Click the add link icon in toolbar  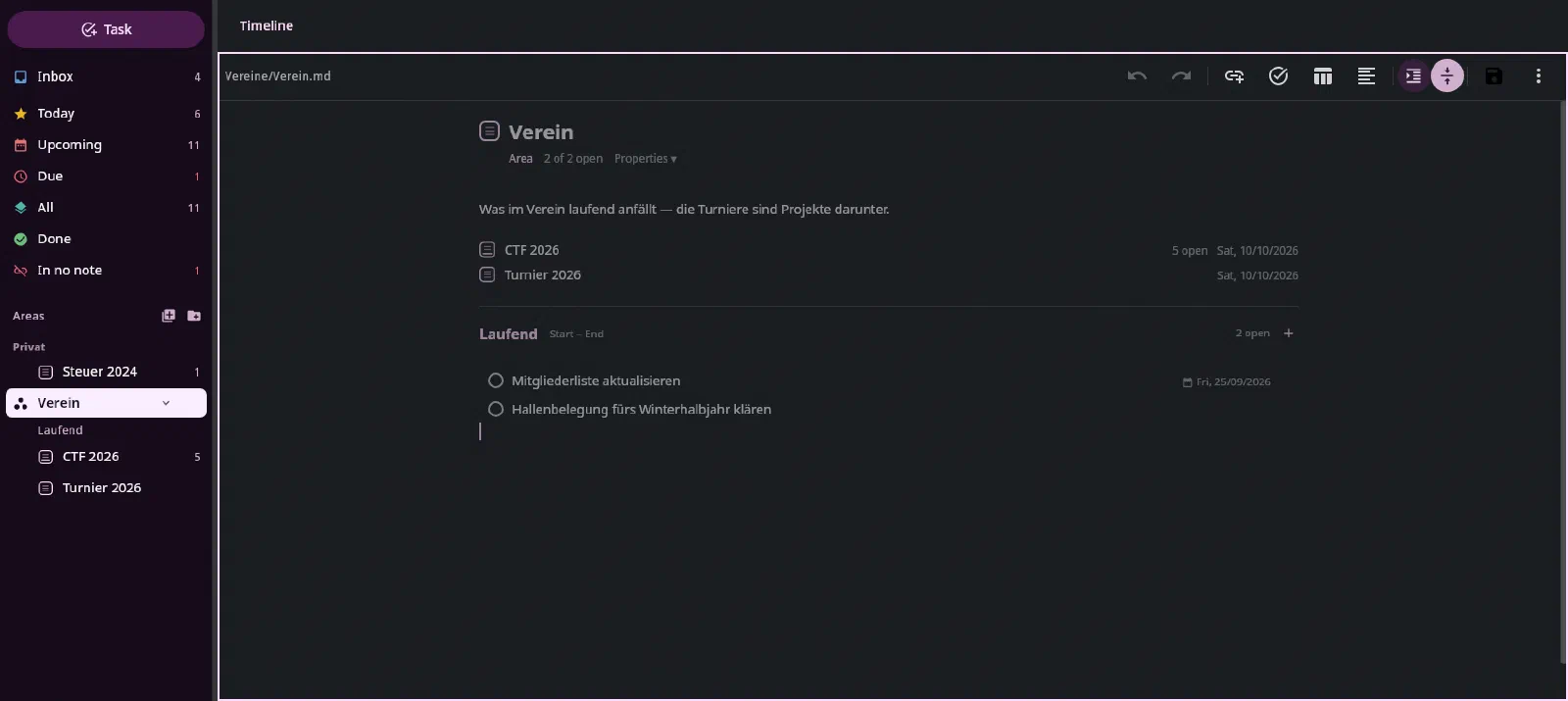coord(1234,76)
